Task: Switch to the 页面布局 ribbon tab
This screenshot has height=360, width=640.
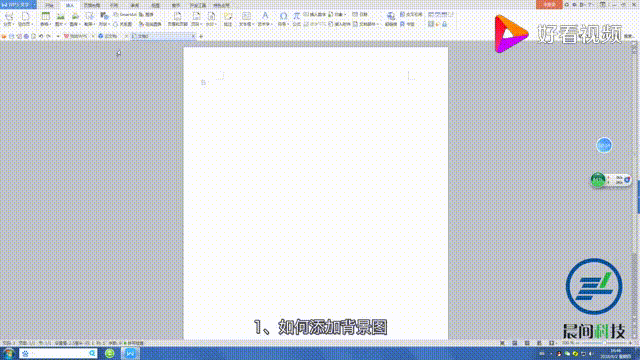Action: (x=92, y=5)
